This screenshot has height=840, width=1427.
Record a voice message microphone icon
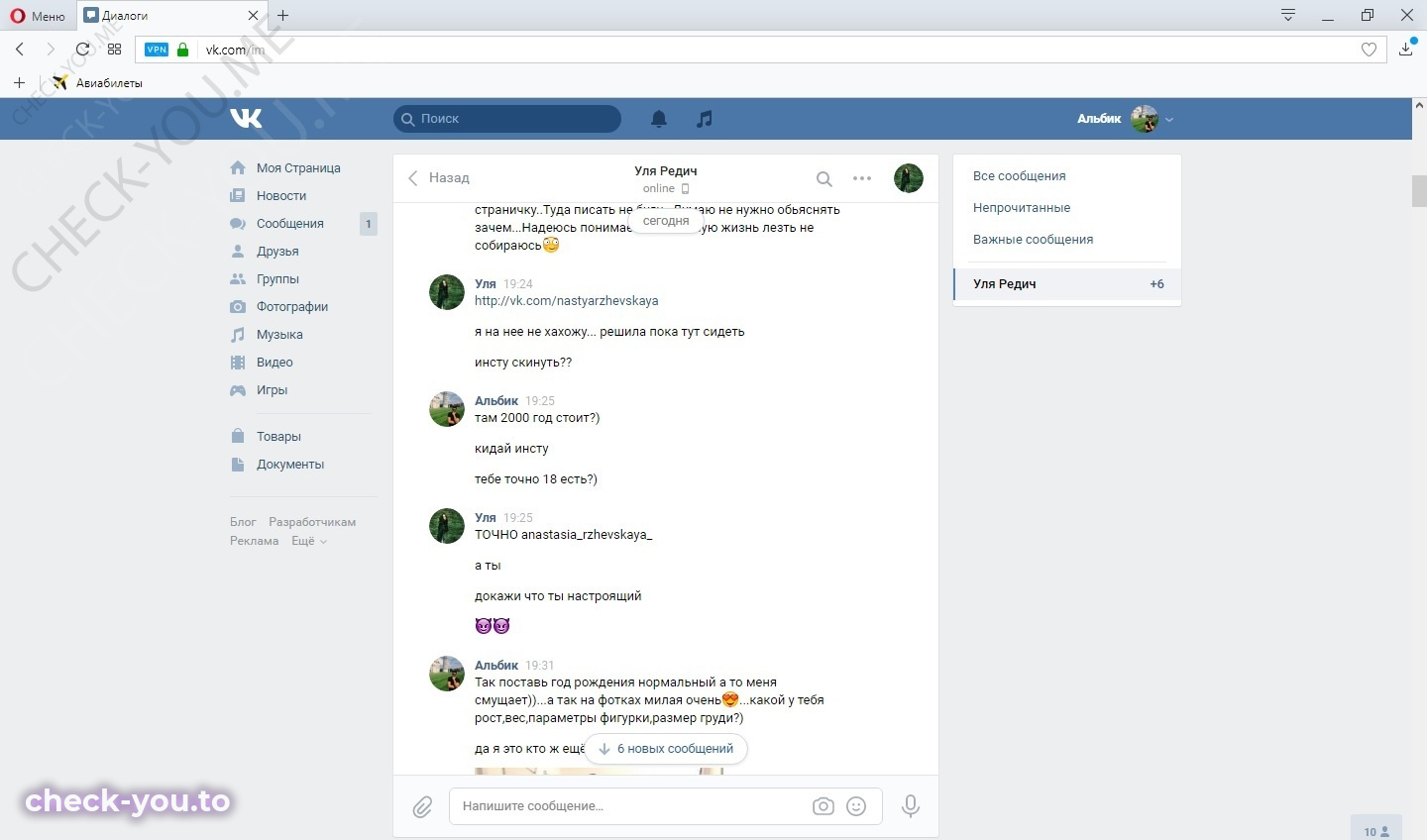click(911, 806)
